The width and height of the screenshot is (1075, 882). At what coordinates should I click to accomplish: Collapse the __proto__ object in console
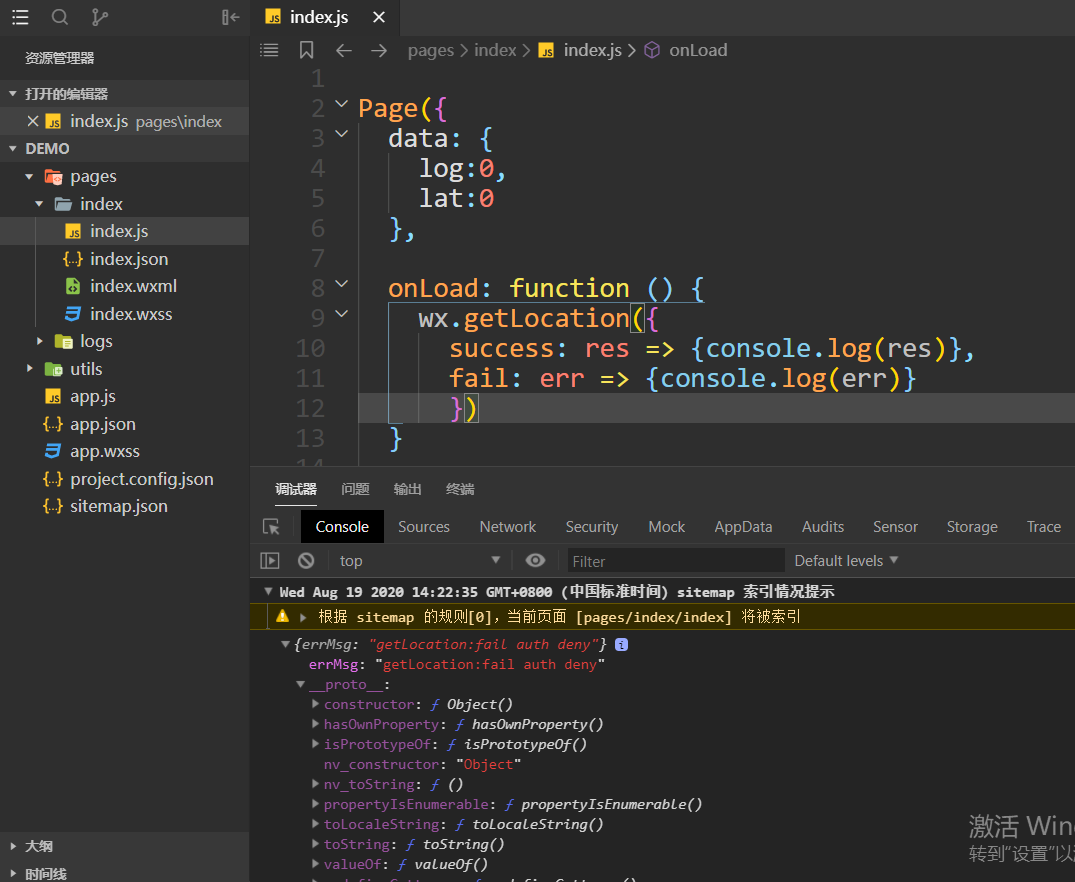coord(300,685)
